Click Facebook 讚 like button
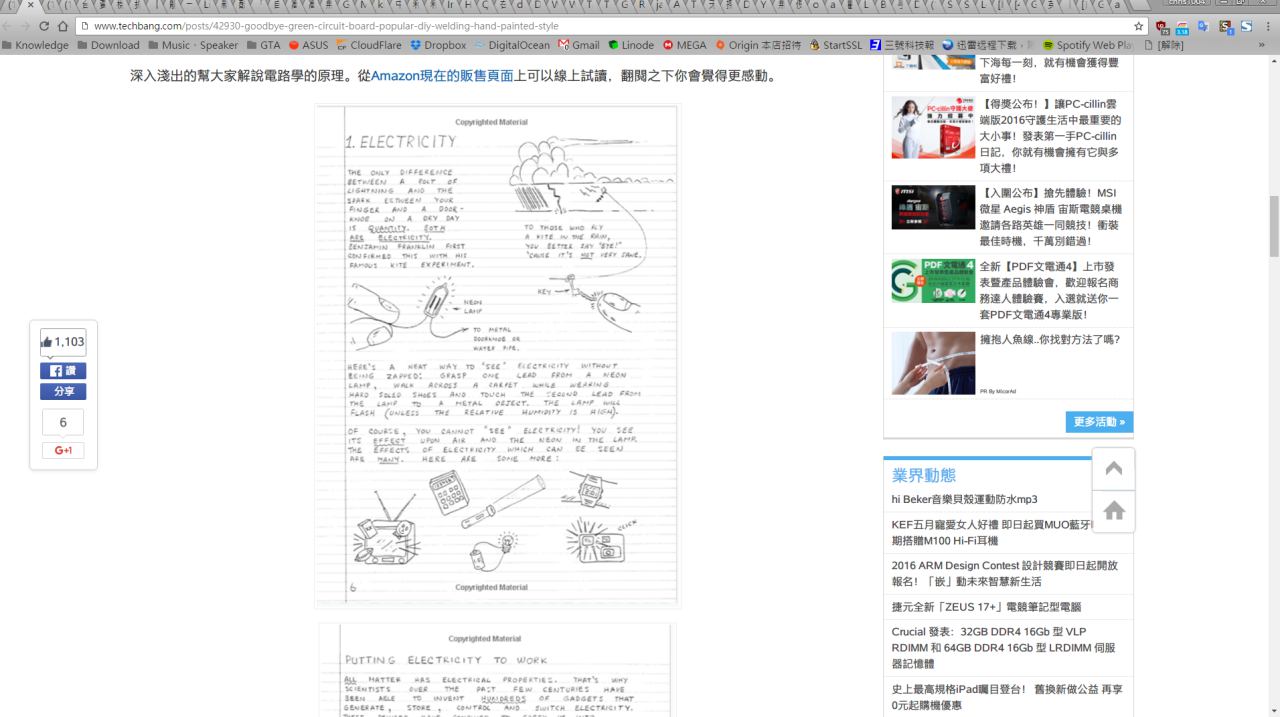The width and height of the screenshot is (1280, 717). coord(63,371)
